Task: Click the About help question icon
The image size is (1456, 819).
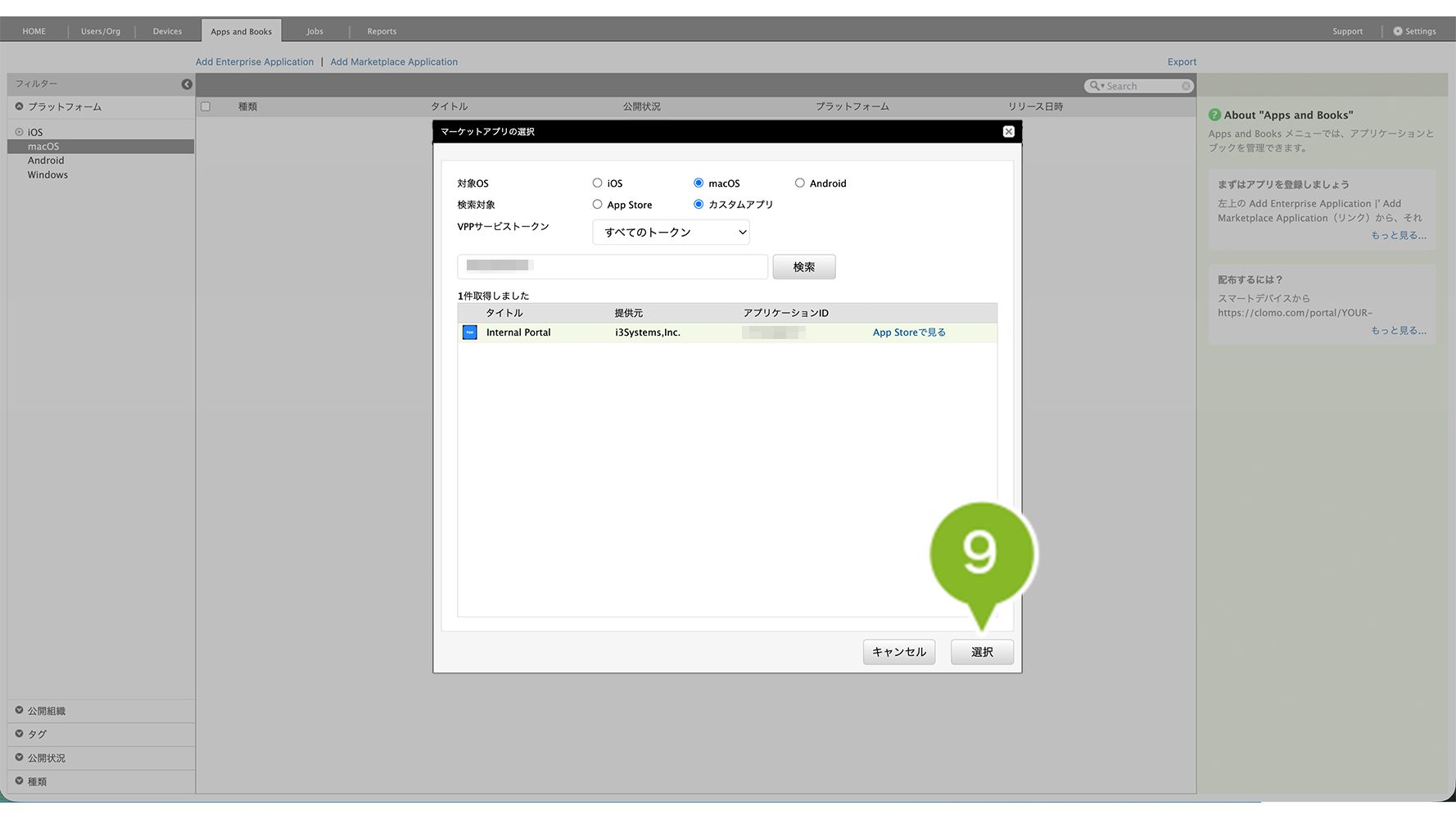Action: (1214, 115)
